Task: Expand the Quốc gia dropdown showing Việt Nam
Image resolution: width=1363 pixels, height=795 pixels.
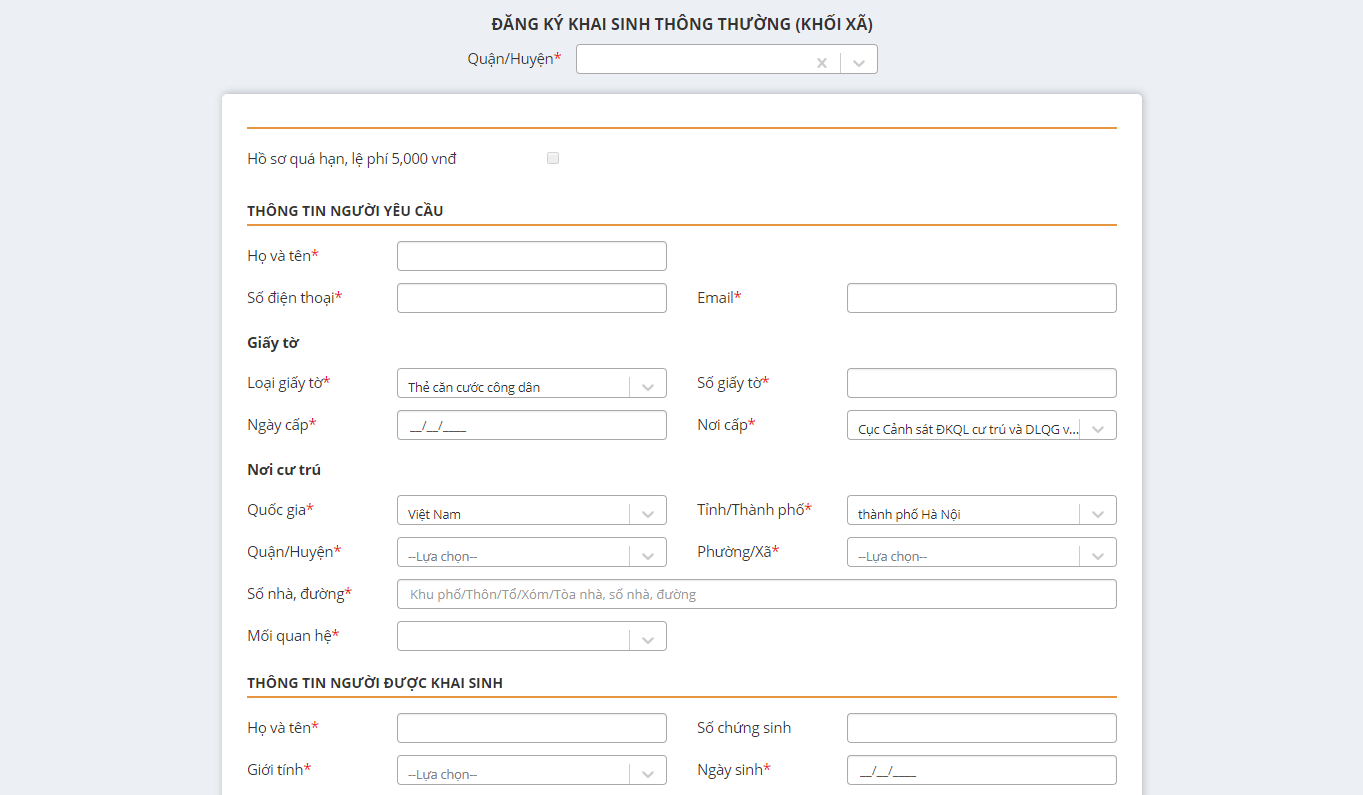Action: coord(647,513)
